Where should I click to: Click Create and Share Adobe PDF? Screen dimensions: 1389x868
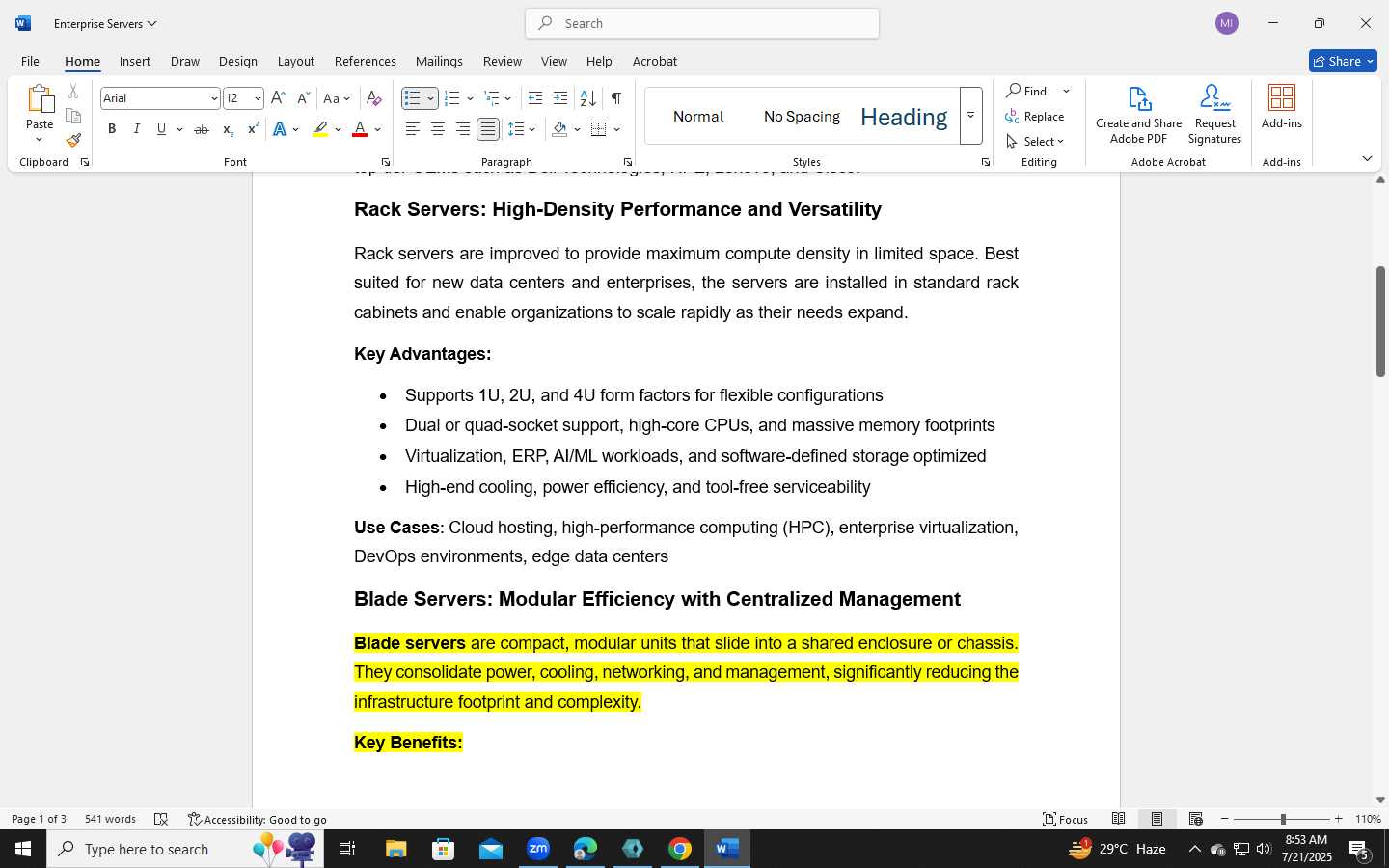click(1139, 115)
